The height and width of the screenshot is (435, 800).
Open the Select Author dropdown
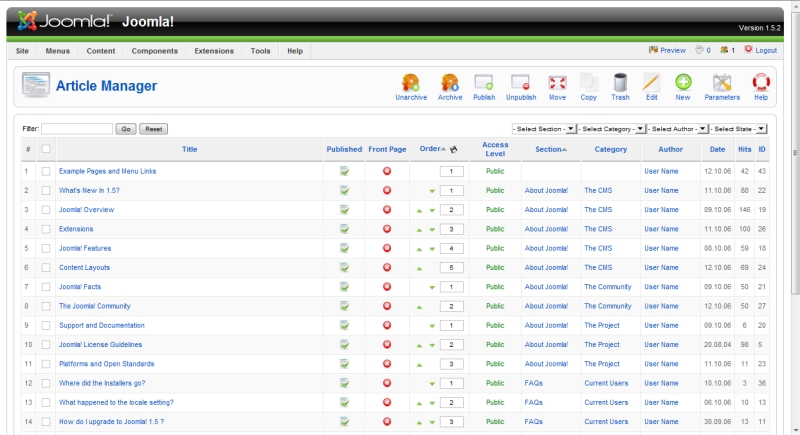click(x=677, y=129)
